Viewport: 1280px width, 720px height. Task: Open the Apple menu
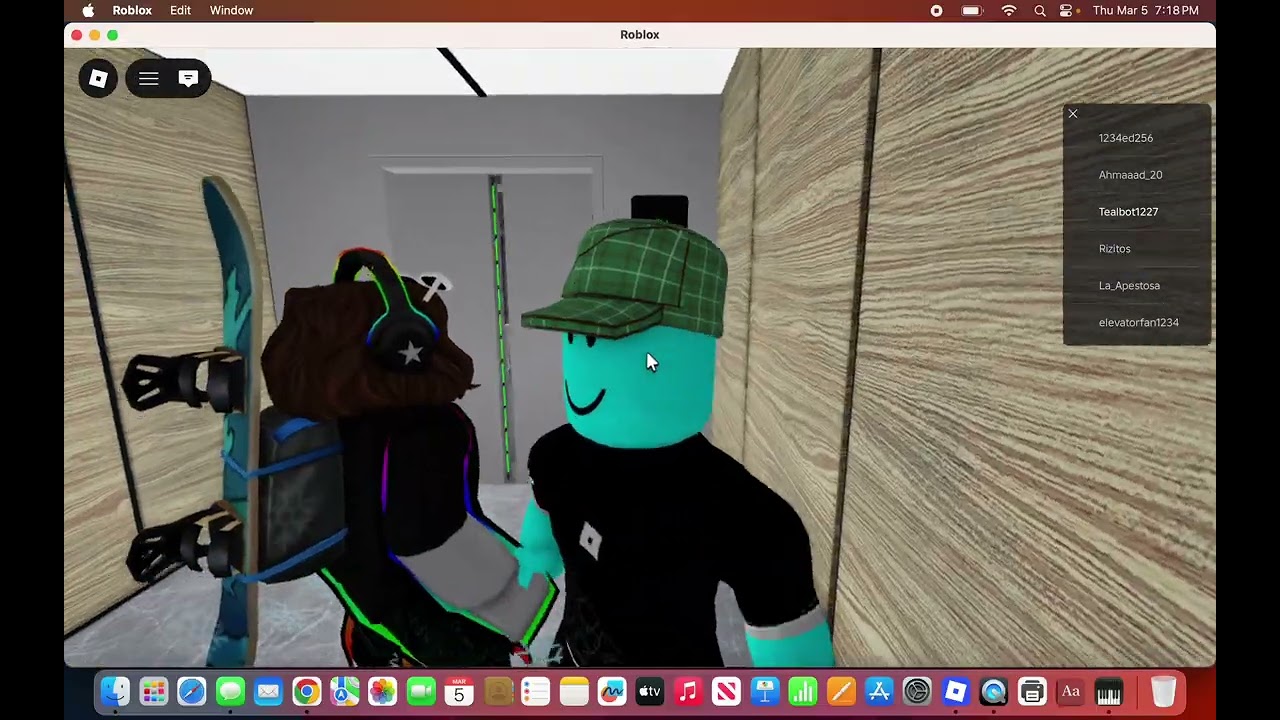point(88,10)
